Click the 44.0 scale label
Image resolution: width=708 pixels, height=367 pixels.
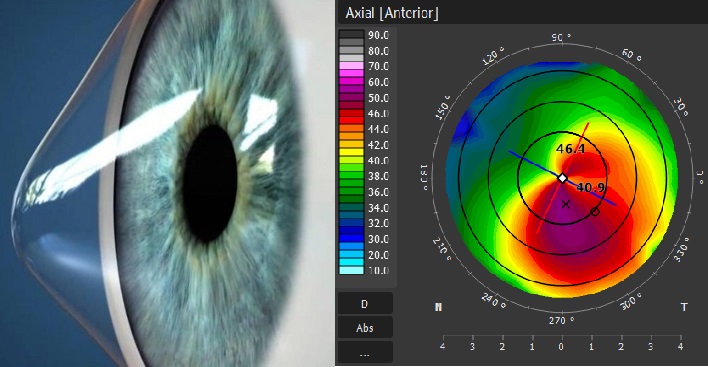coord(378,129)
